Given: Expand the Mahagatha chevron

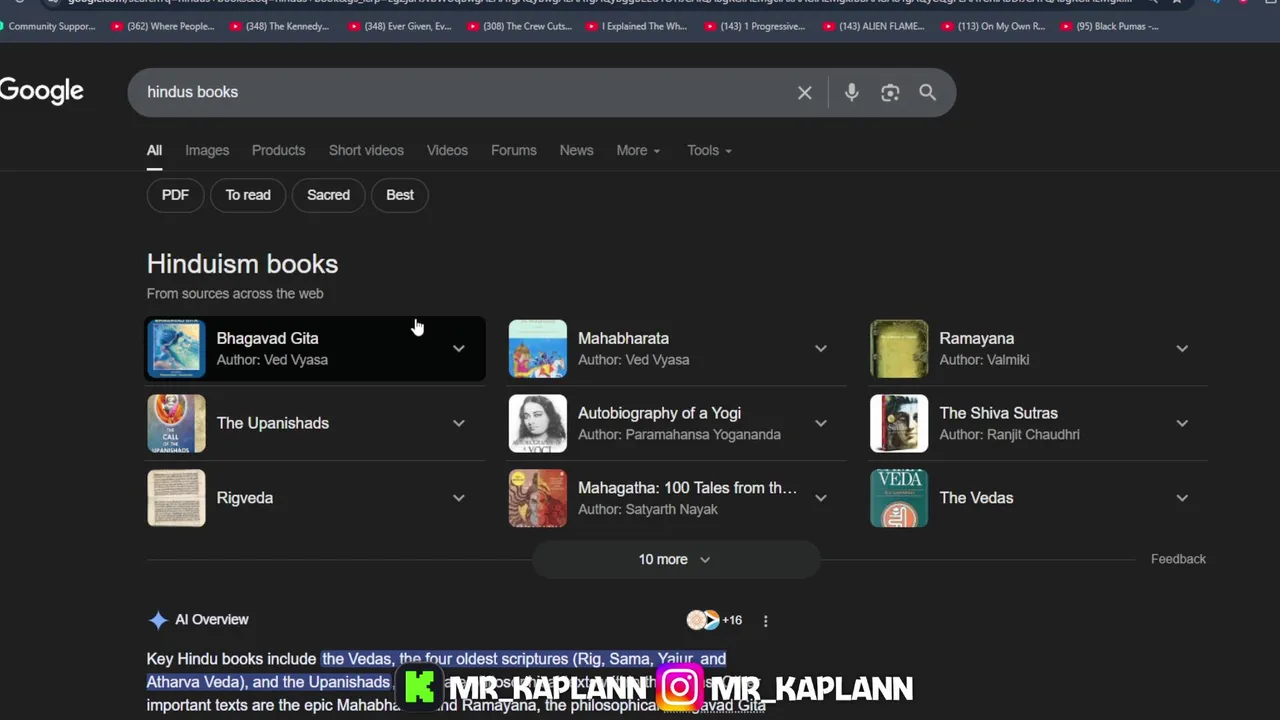Looking at the screenshot, I should pos(821,498).
